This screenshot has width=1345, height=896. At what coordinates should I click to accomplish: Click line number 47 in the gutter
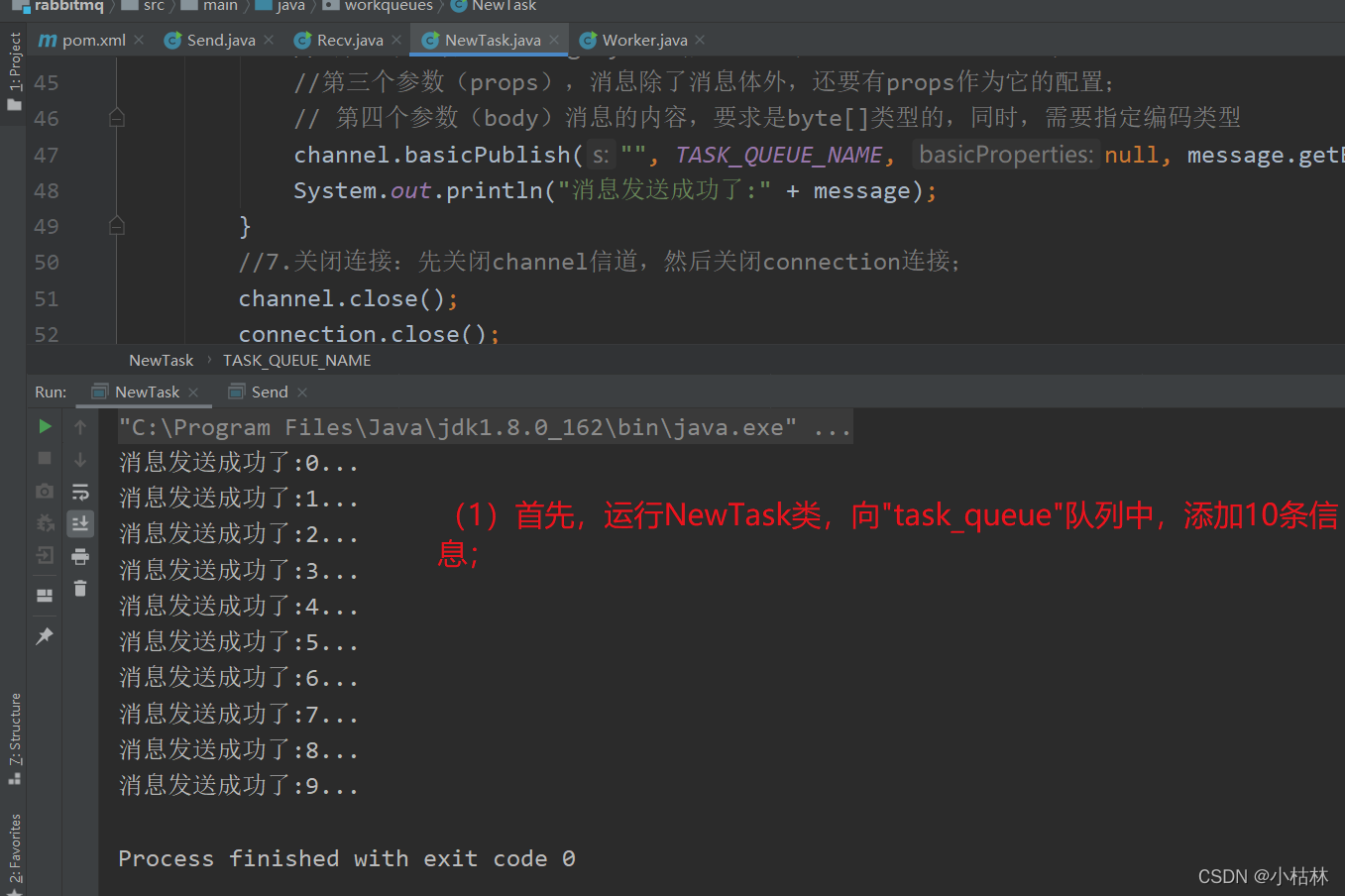(47, 155)
